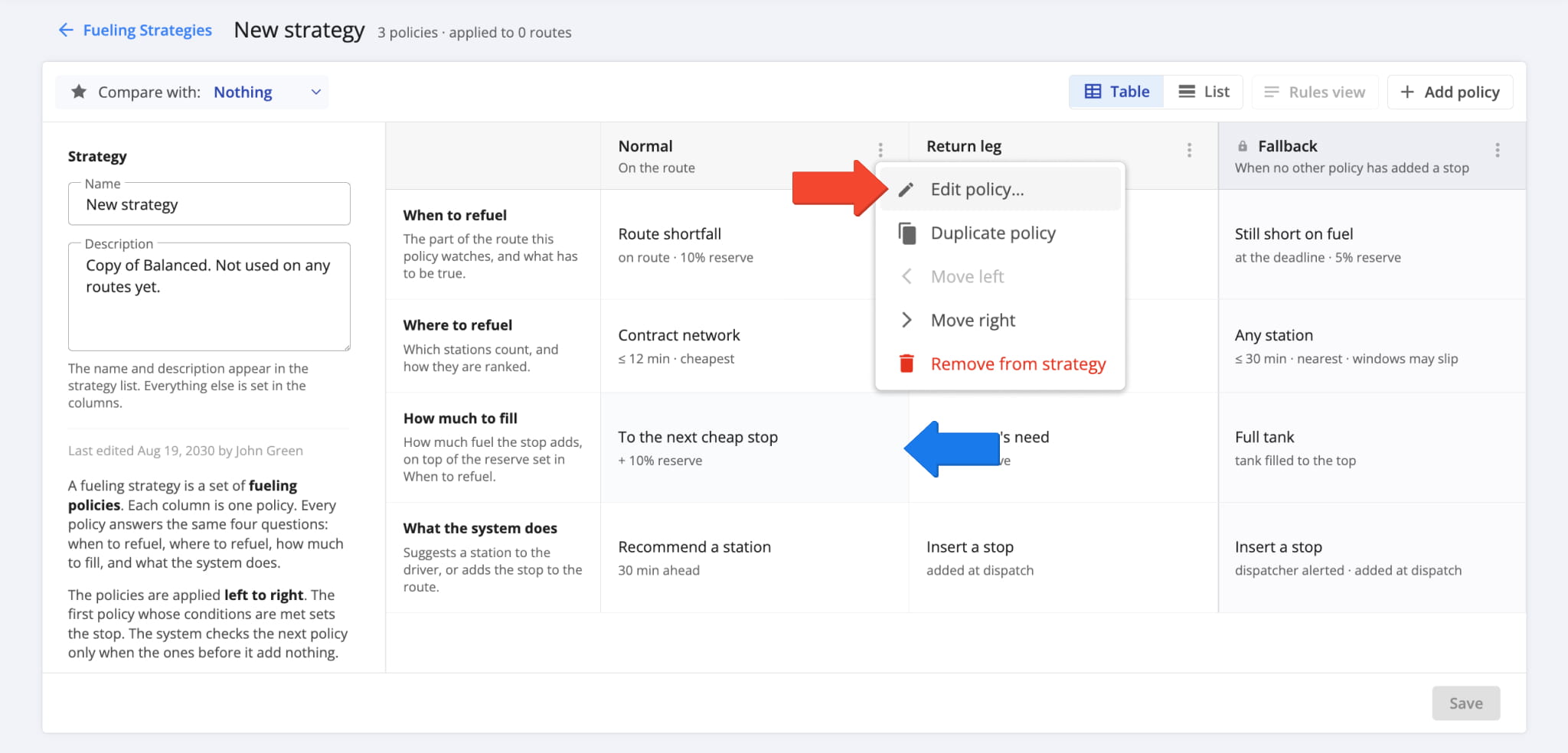Click the Save button

1465,703
